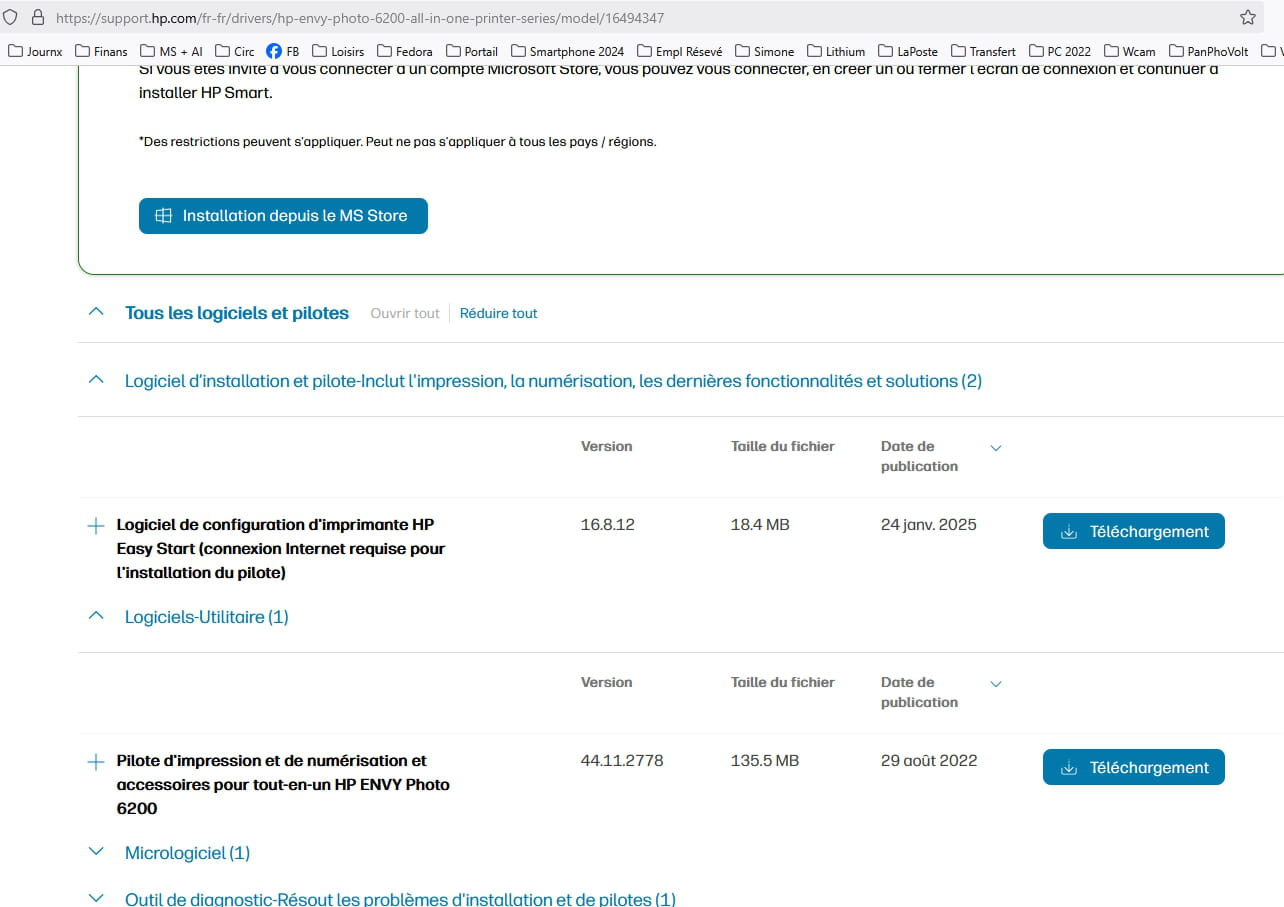The width and height of the screenshot is (1284, 907).
Task: Open the Portail bookmarks folder
Action: [x=472, y=51]
